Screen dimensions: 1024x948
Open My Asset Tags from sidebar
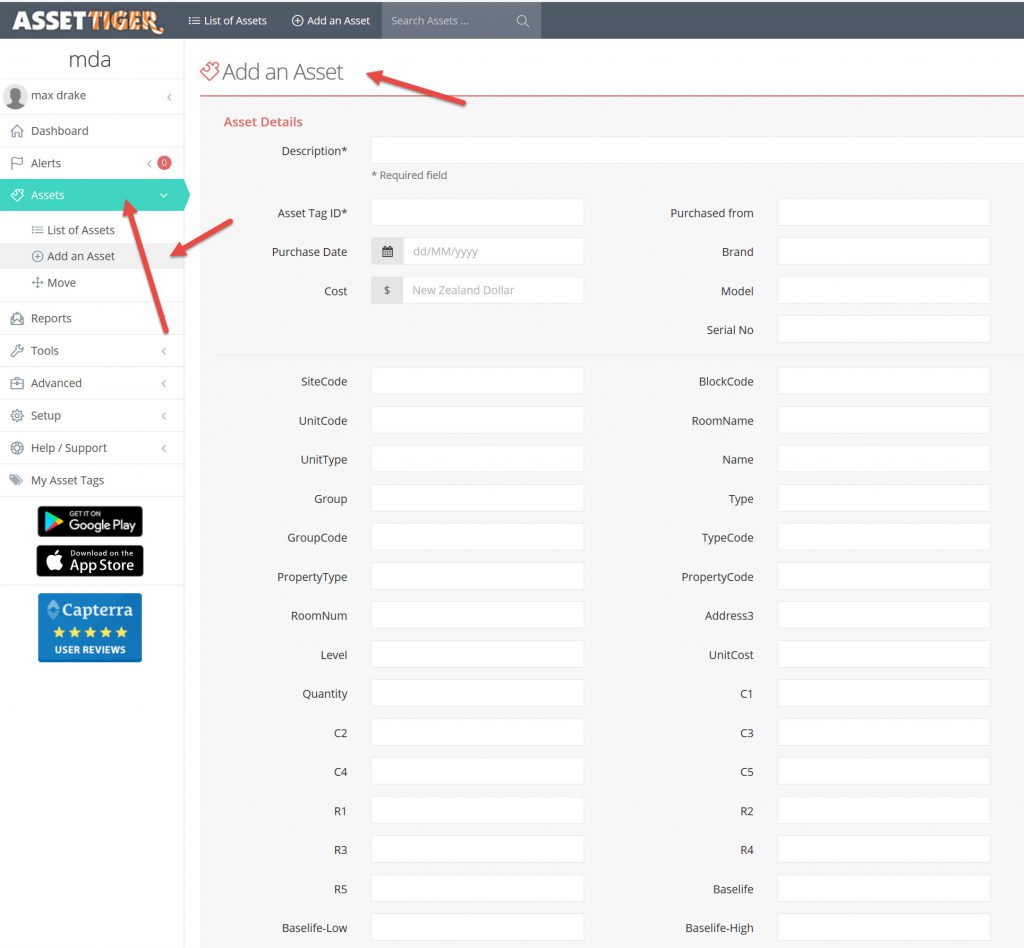[67, 480]
